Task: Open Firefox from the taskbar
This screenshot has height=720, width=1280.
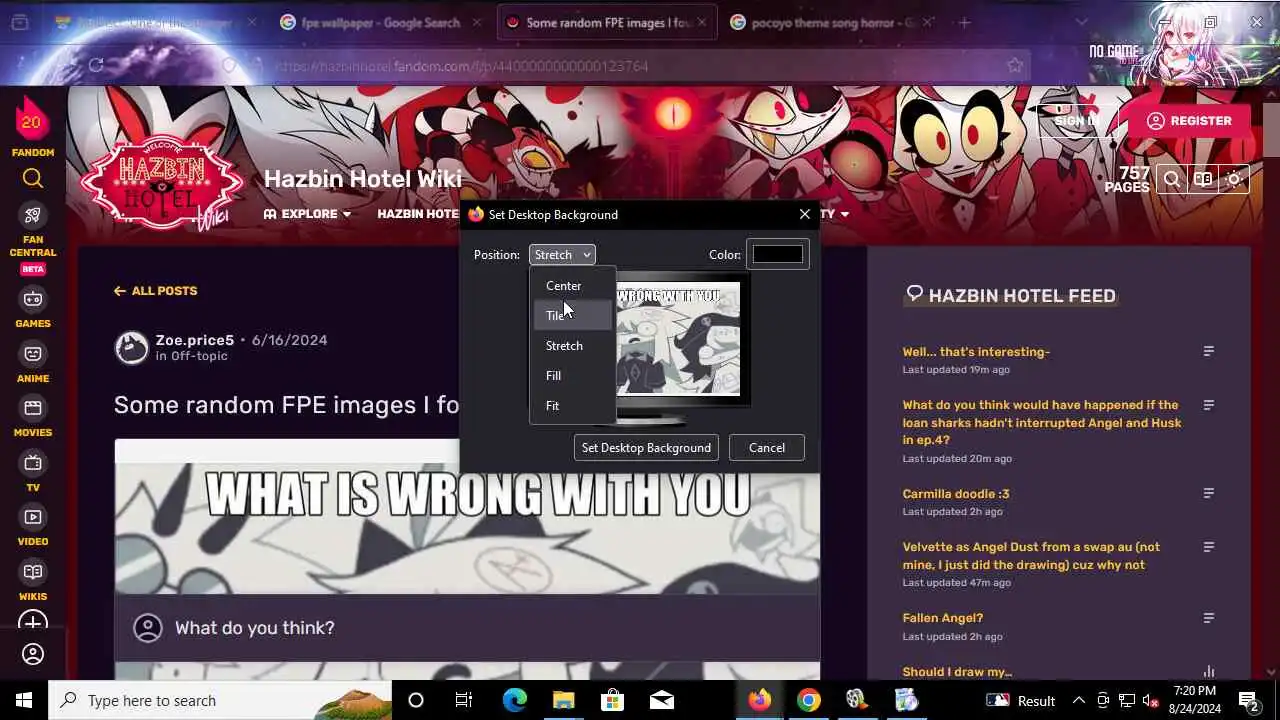Action: pyautogui.click(x=760, y=700)
